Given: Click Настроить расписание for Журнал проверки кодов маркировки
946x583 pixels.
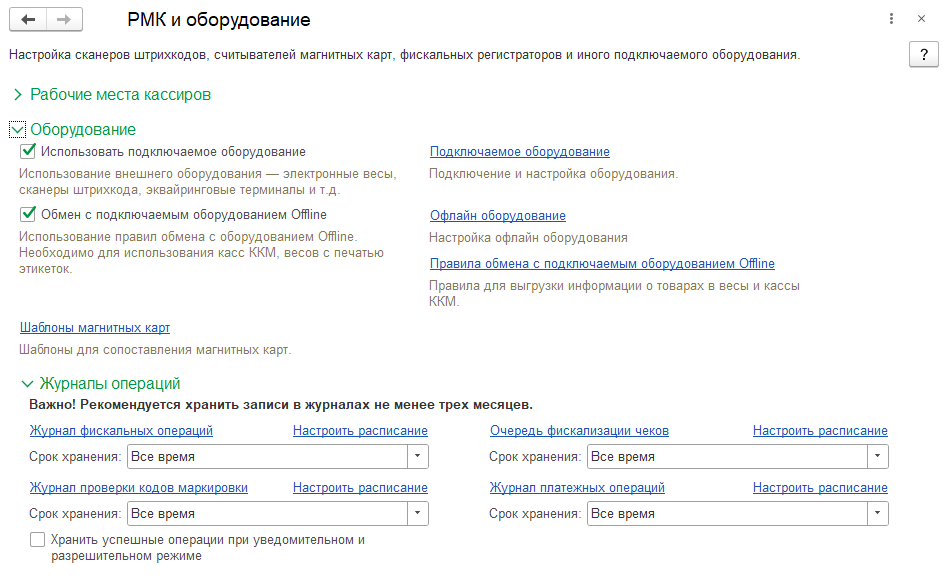Looking at the screenshot, I should point(360,488).
